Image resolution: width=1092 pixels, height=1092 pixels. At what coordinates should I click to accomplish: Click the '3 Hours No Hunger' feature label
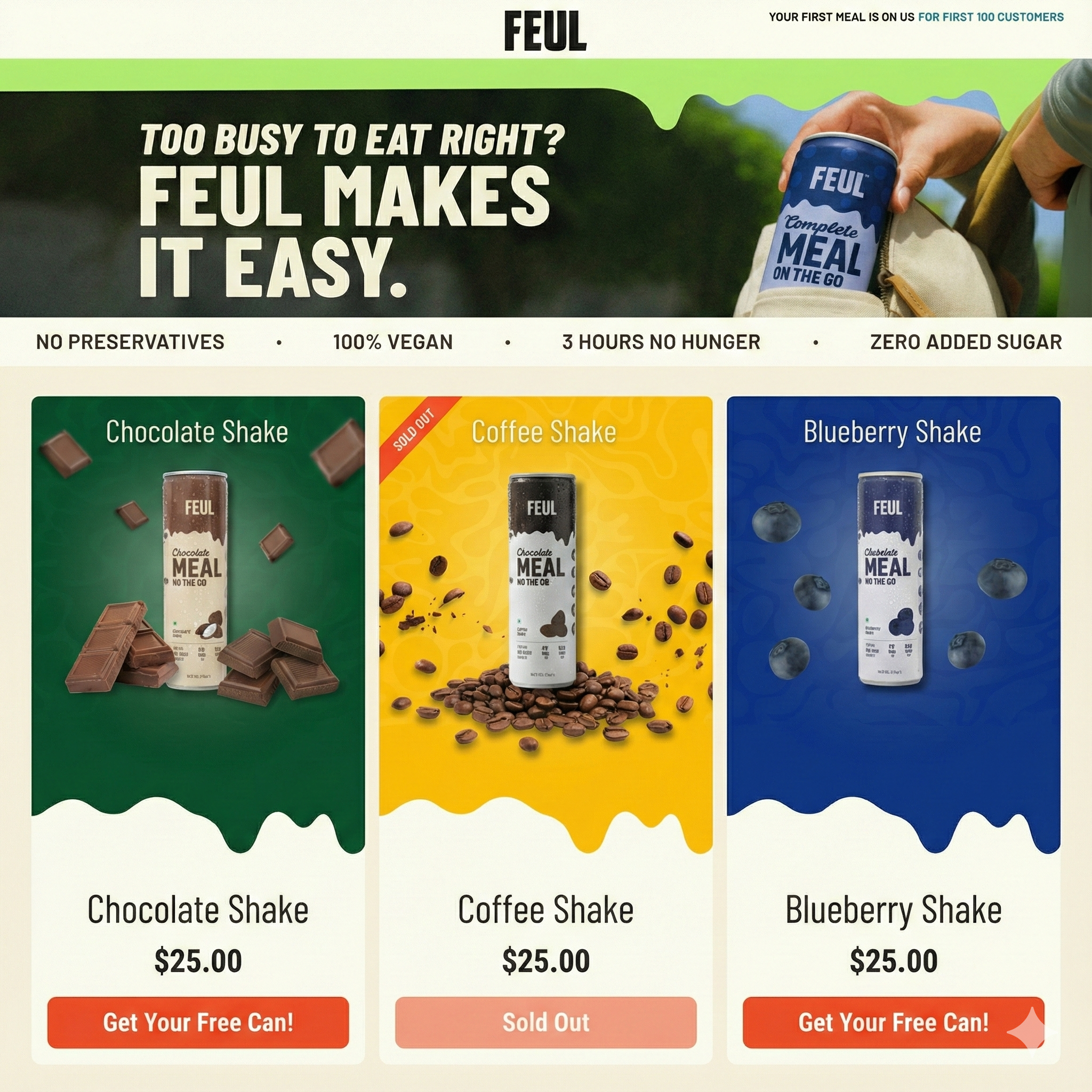tap(661, 342)
